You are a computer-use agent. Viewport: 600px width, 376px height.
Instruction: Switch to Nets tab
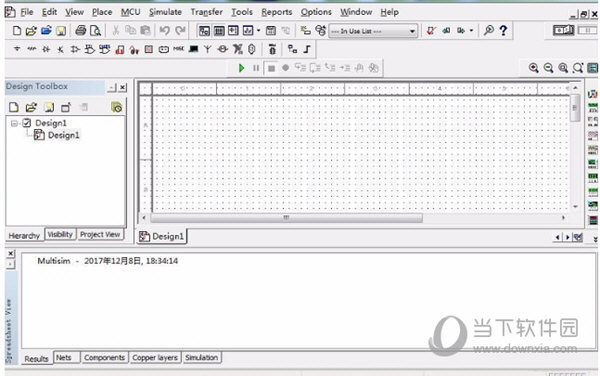click(x=64, y=357)
